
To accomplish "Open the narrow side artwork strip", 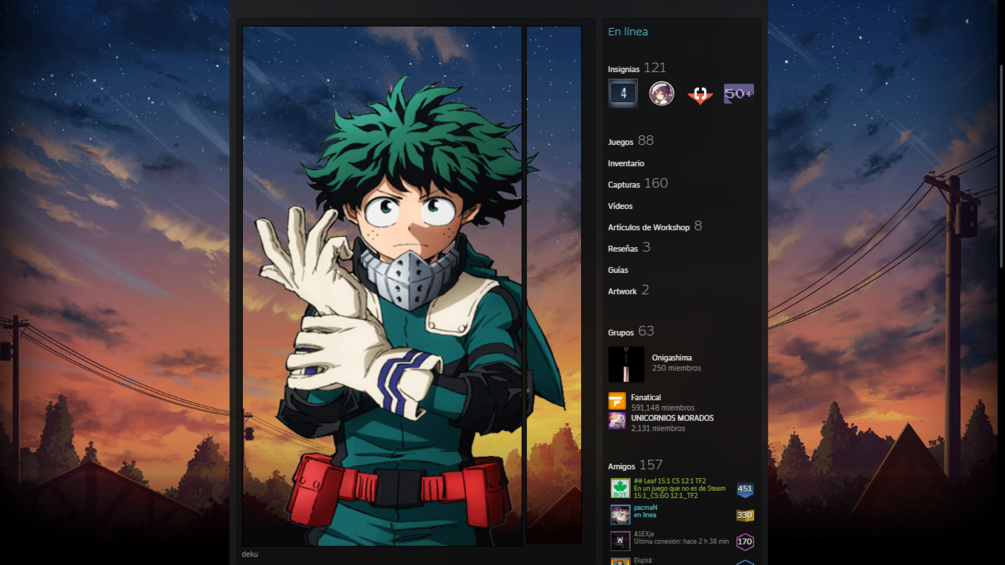I will (554, 285).
